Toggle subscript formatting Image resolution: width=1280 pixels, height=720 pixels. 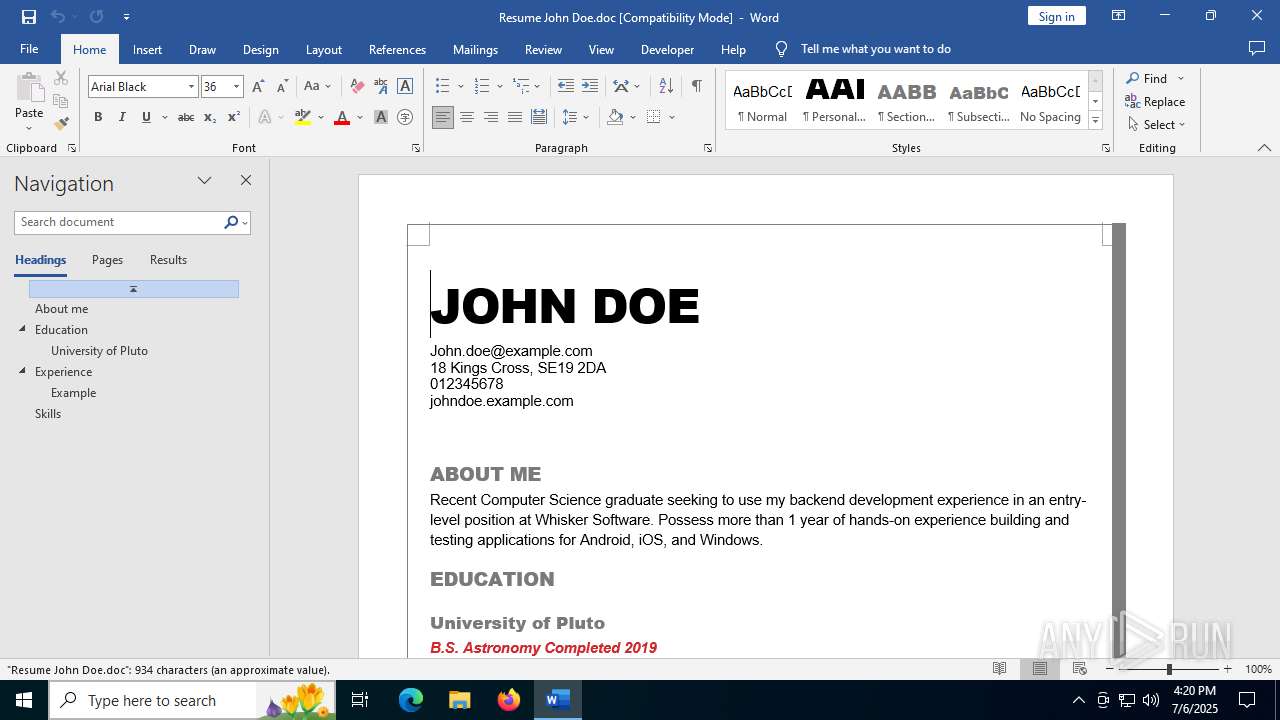(x=210, y=117)
